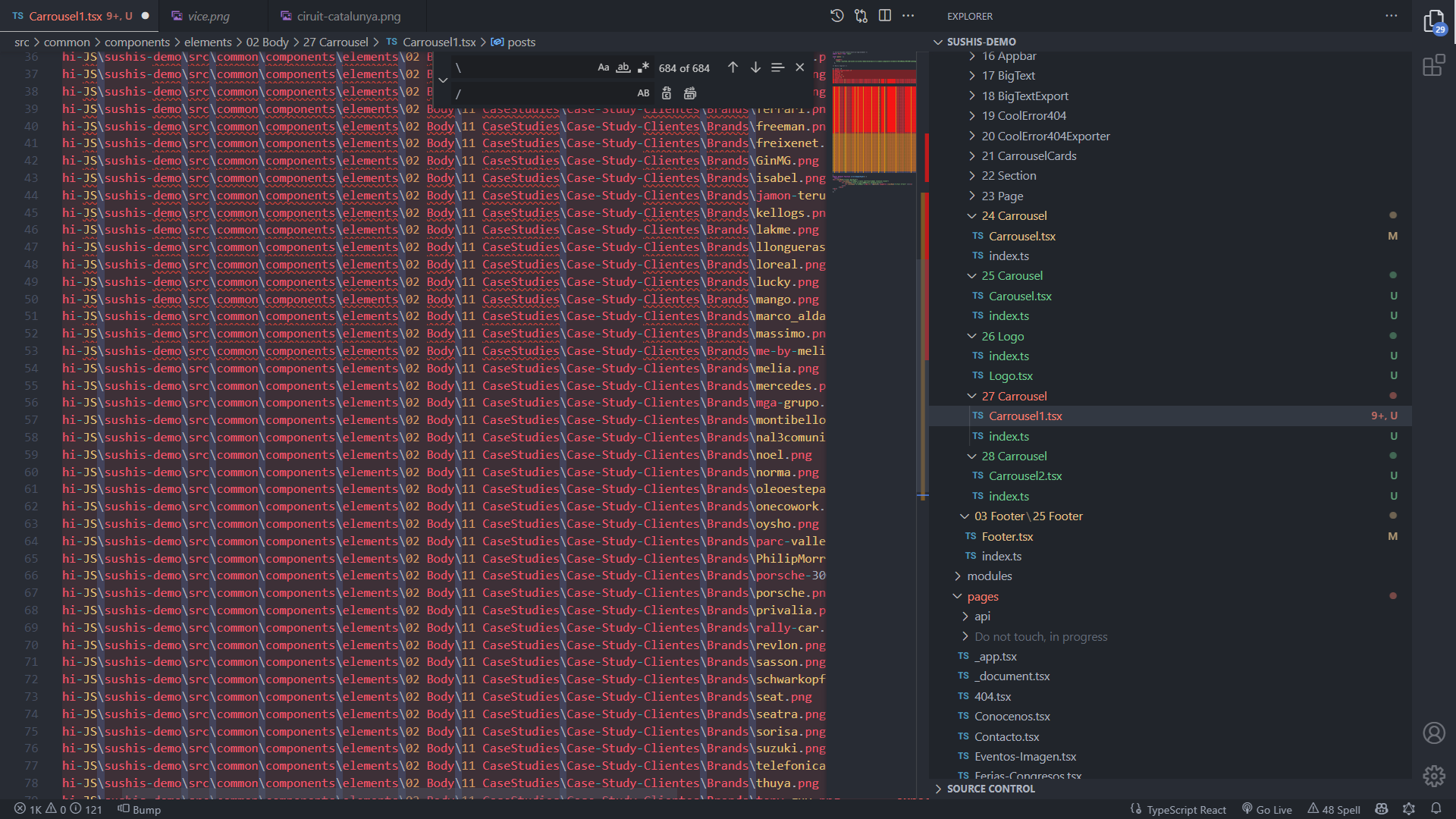
Task: Click 48 Spell warning status item
Action: tap(1333, 809)
